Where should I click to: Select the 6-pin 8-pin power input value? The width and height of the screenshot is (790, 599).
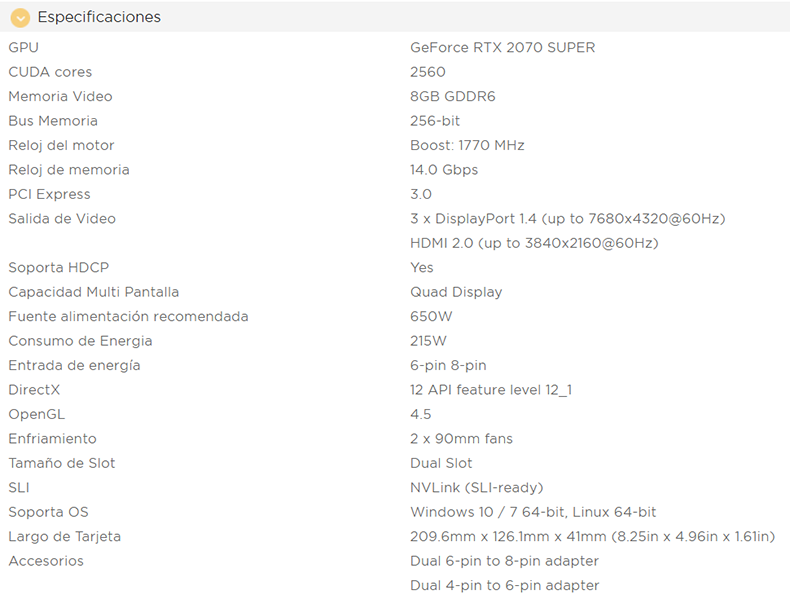click(448, 365)
